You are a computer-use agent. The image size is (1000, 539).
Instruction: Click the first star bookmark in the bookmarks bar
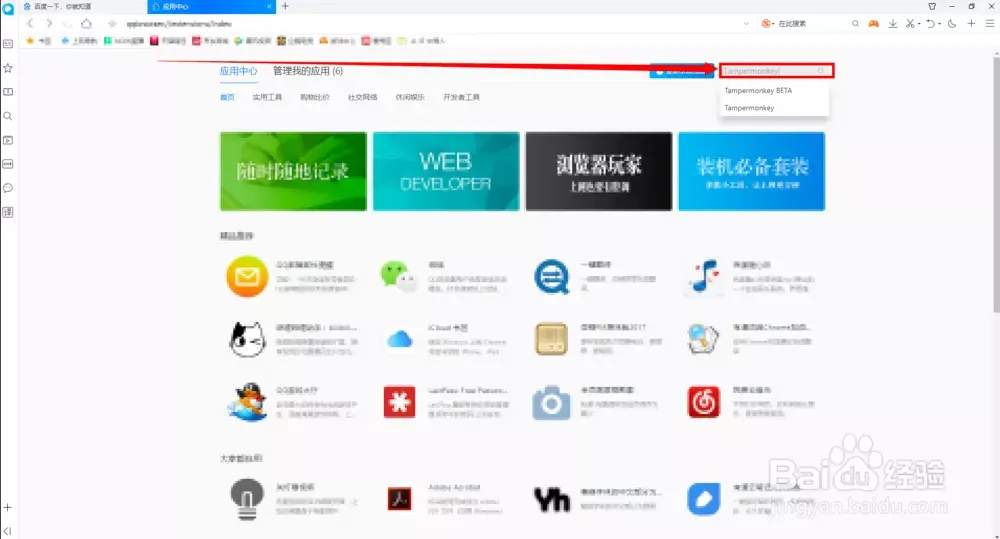coord(29,40)
